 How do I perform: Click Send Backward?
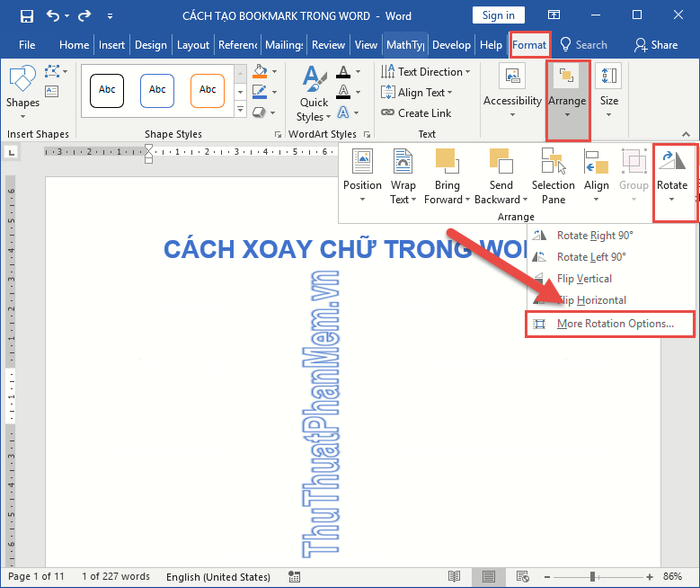point(501,176)
